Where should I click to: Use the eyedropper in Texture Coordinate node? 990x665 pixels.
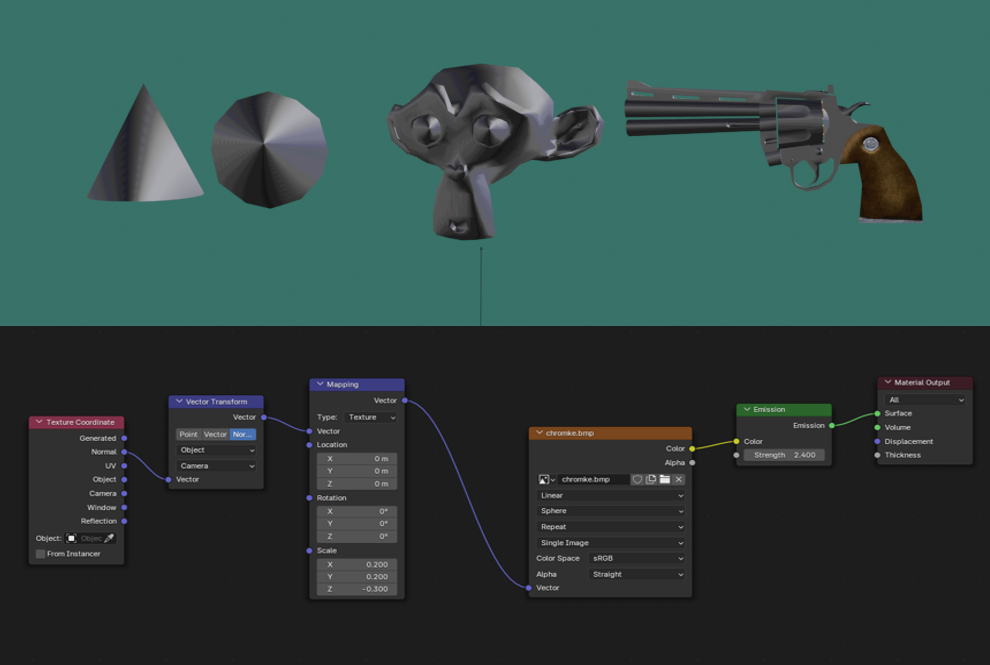(x=109, y=538)
